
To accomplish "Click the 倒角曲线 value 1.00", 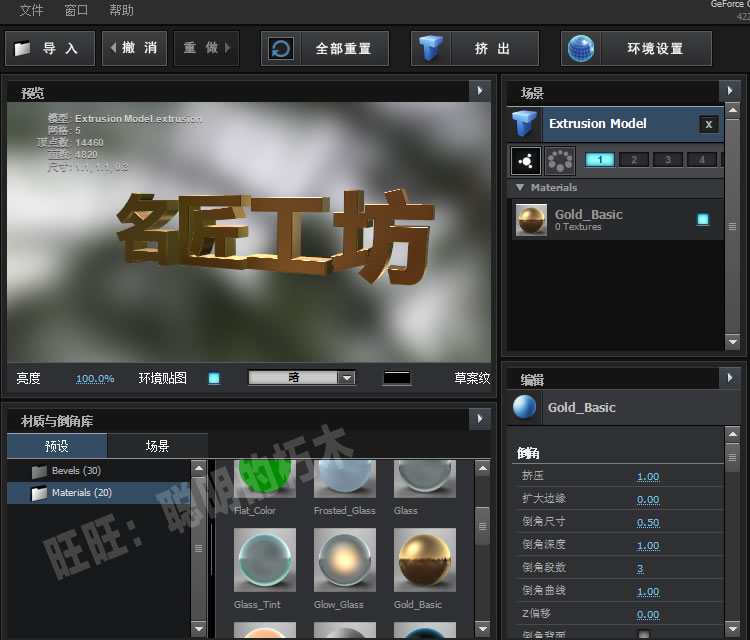I will click(648, 591).
